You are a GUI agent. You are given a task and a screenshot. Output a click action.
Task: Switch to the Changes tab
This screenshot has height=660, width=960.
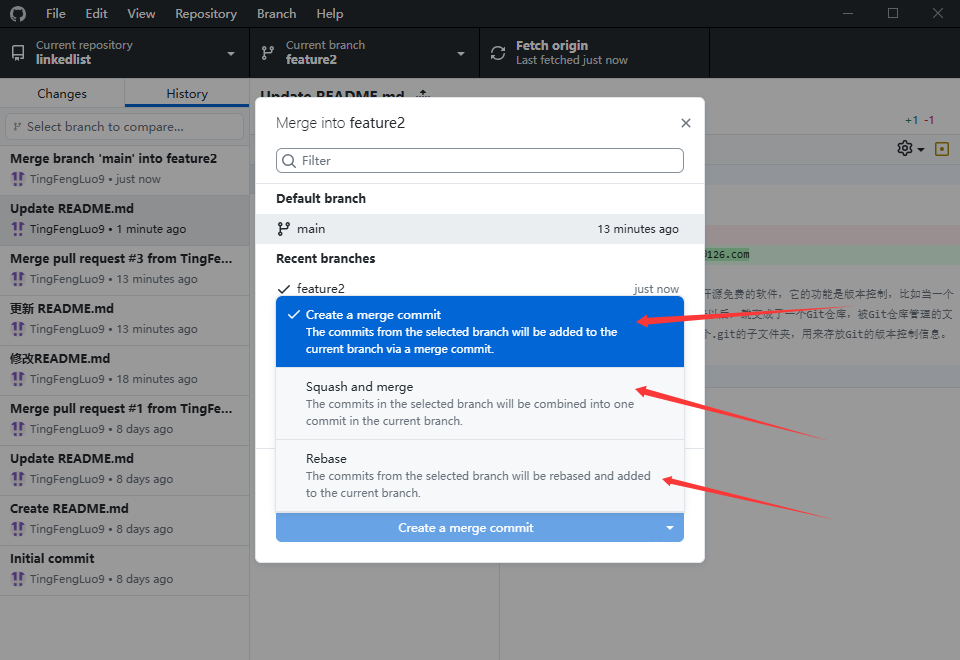pos(62,94)
